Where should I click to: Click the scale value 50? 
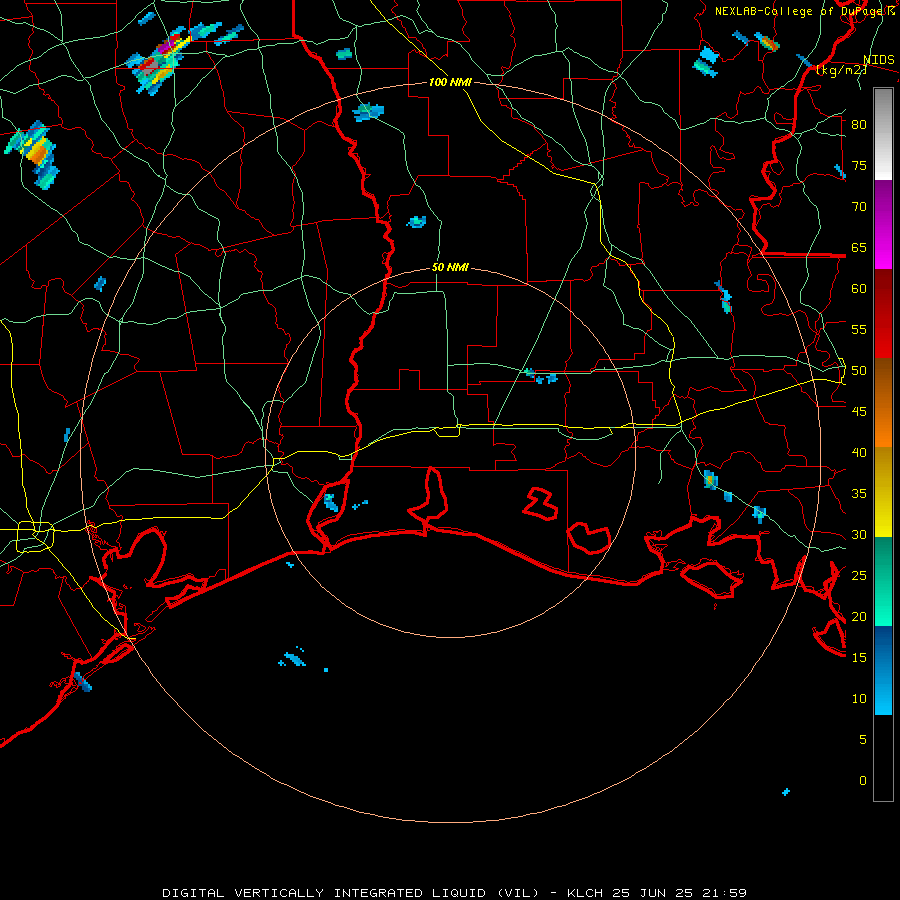tap(859, 371)
